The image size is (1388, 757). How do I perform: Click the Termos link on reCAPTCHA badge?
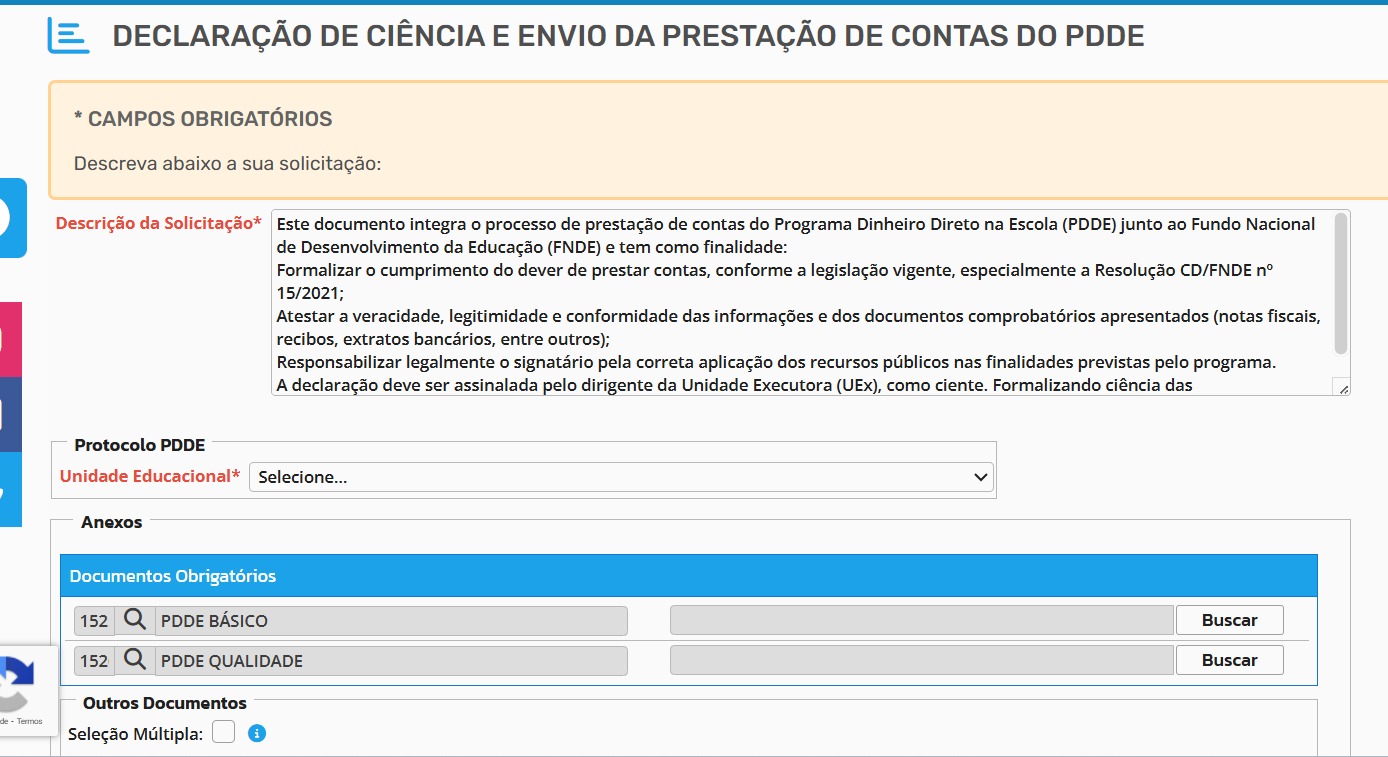(x=30, y=721)
